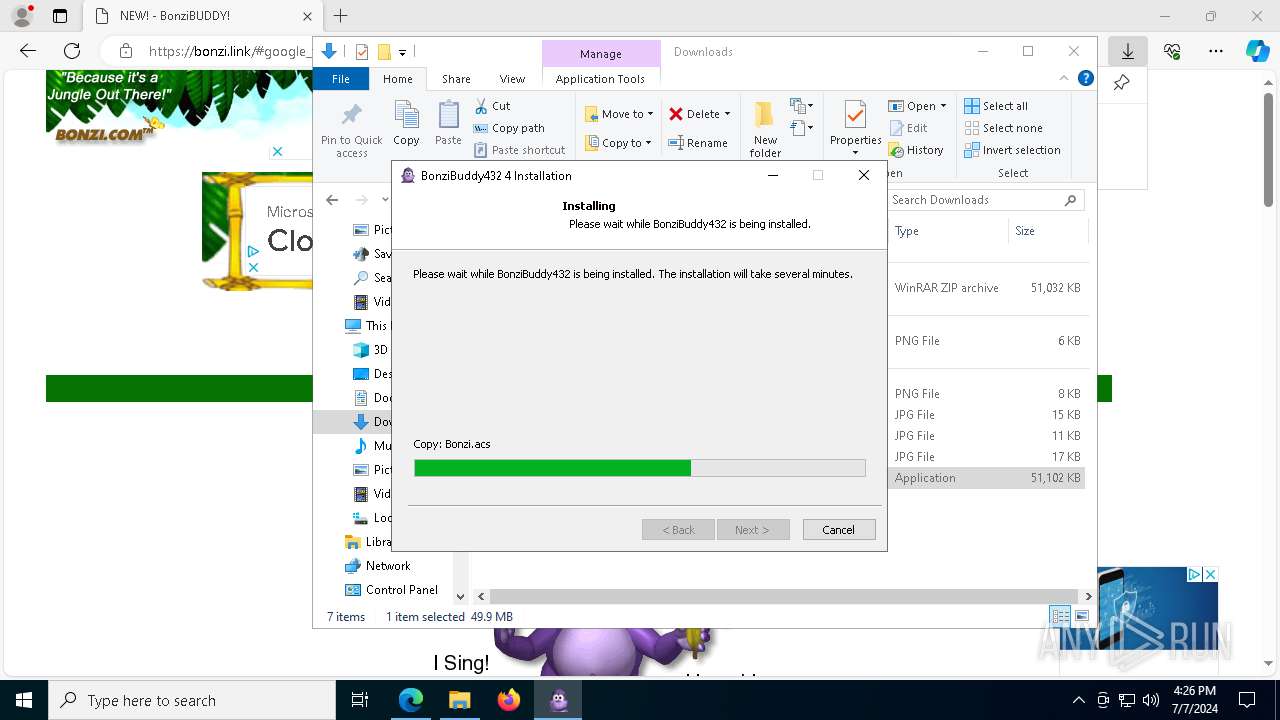
Task: Click the Manage contextual tab
Action: click(x=600, y=54)
